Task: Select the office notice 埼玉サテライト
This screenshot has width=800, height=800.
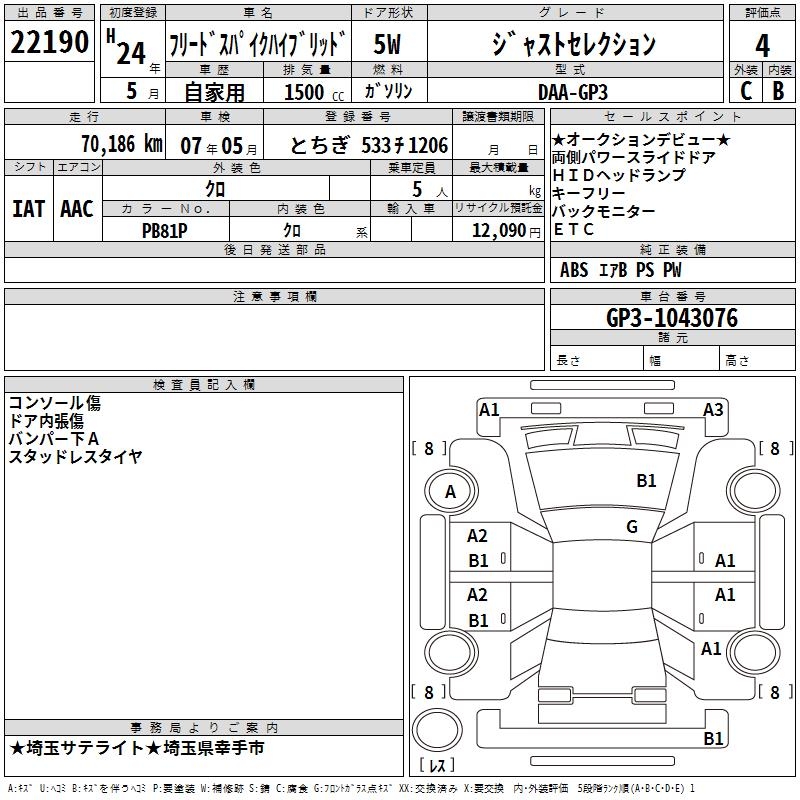Action: [x=85, y=748]
